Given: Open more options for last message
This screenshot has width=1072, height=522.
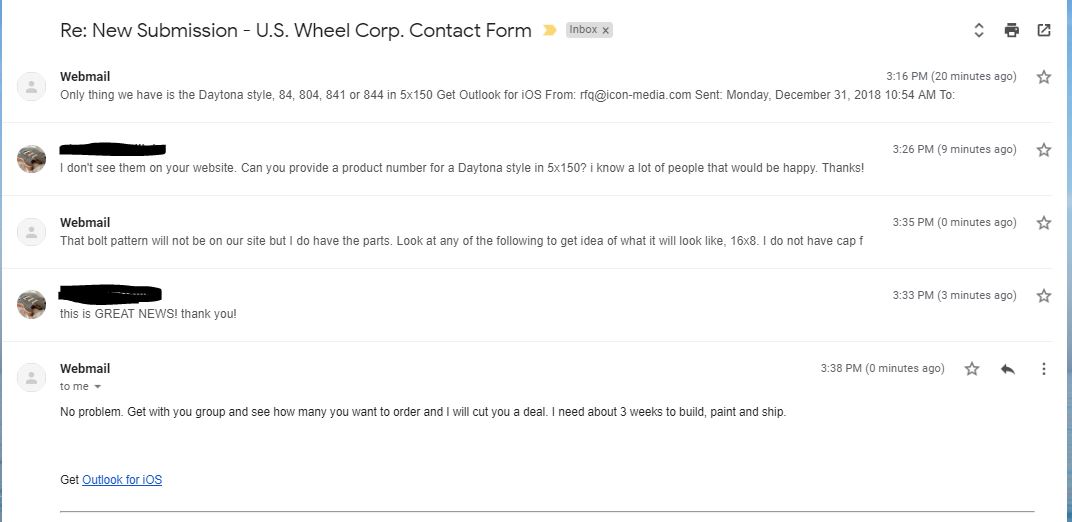Looking at the screenshot, I should pos(1044,369).
